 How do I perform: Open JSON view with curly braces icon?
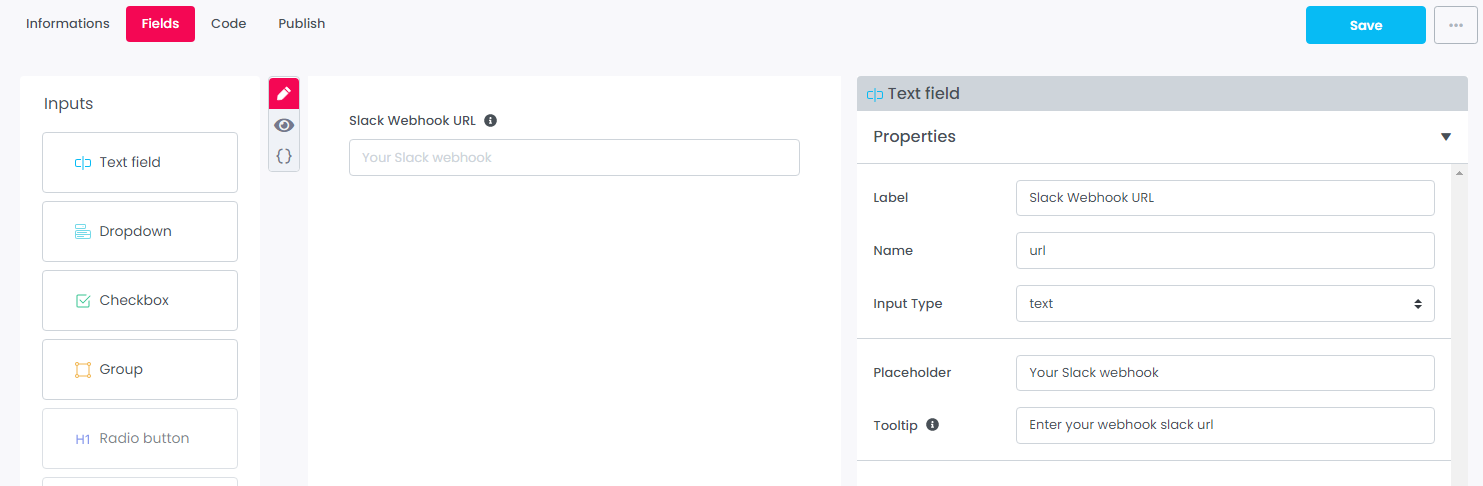click(x=284, y=156)
